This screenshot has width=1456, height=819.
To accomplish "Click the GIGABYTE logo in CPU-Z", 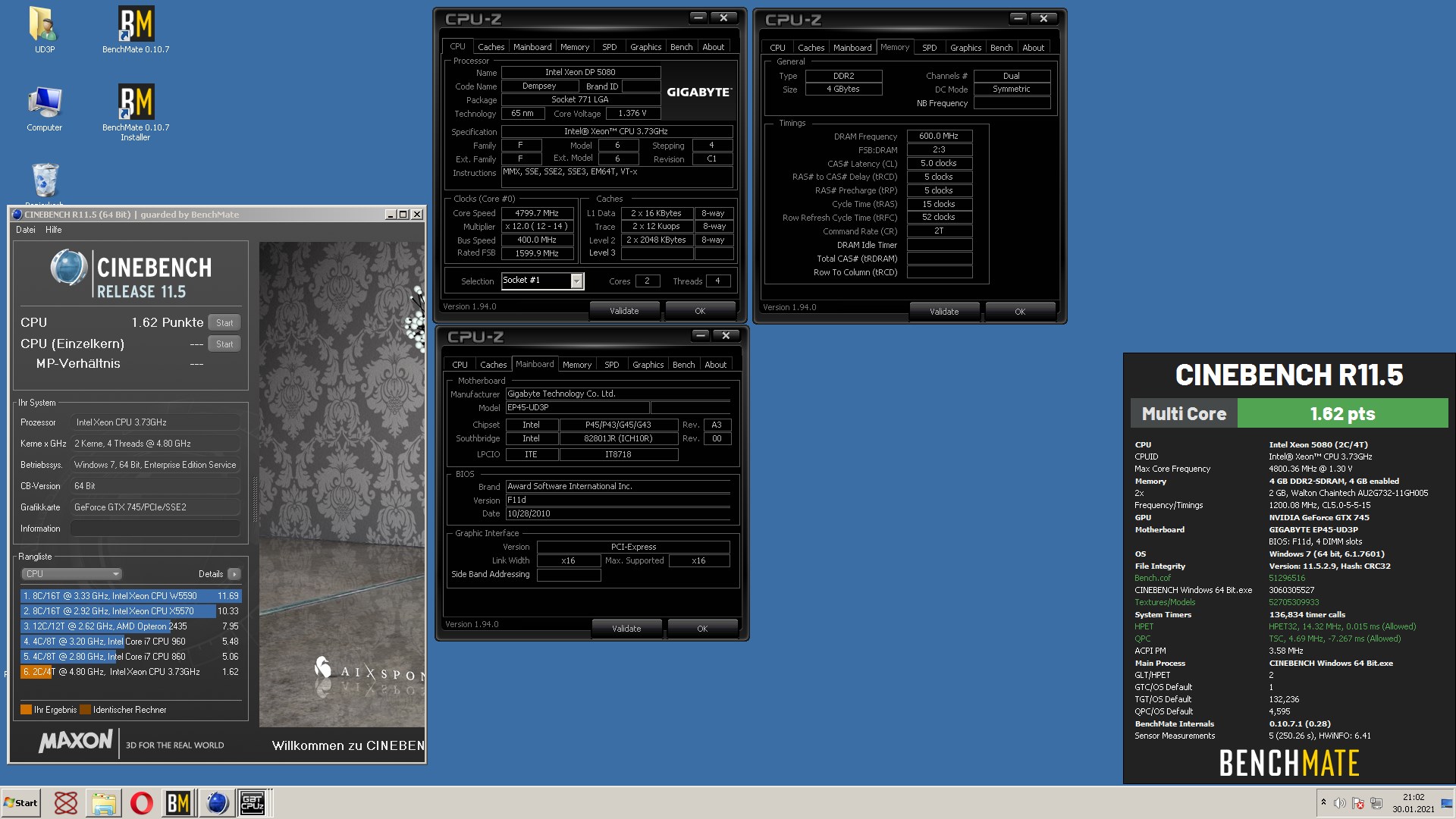I will coord(698,93).
